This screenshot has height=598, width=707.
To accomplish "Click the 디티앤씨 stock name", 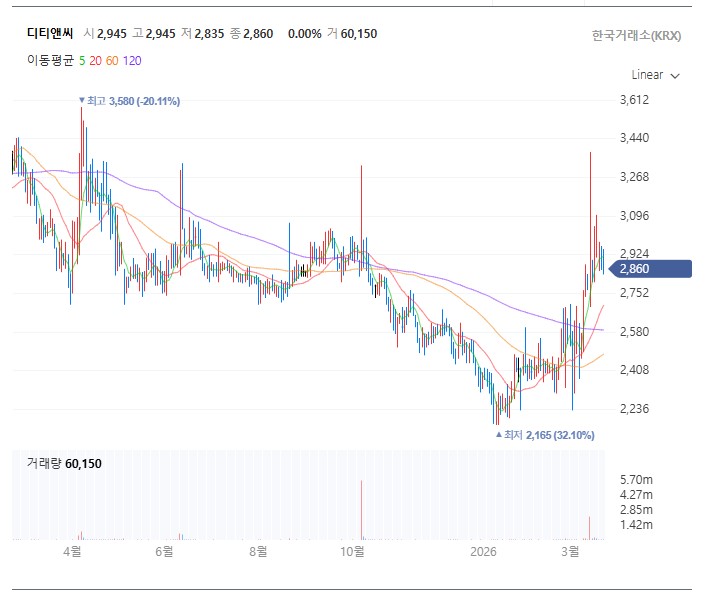I will [x=50, y=33].
